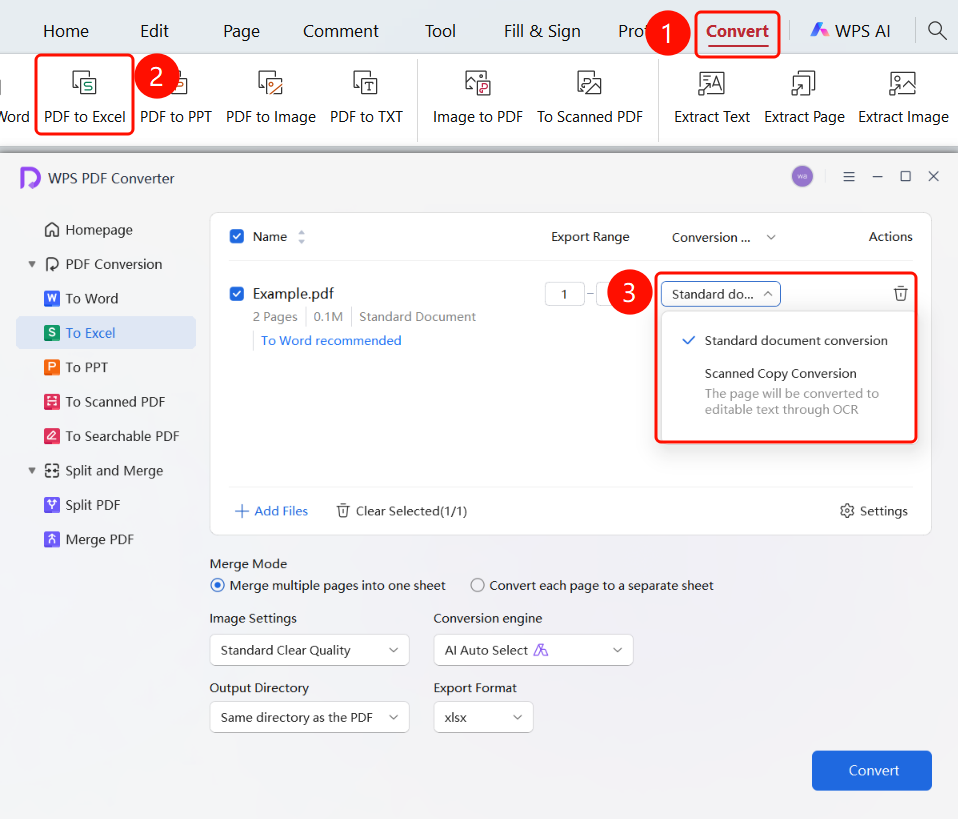Go to Homepage in the sidebar
Viewport: 958px width, 819px height.
pos(89,230)
